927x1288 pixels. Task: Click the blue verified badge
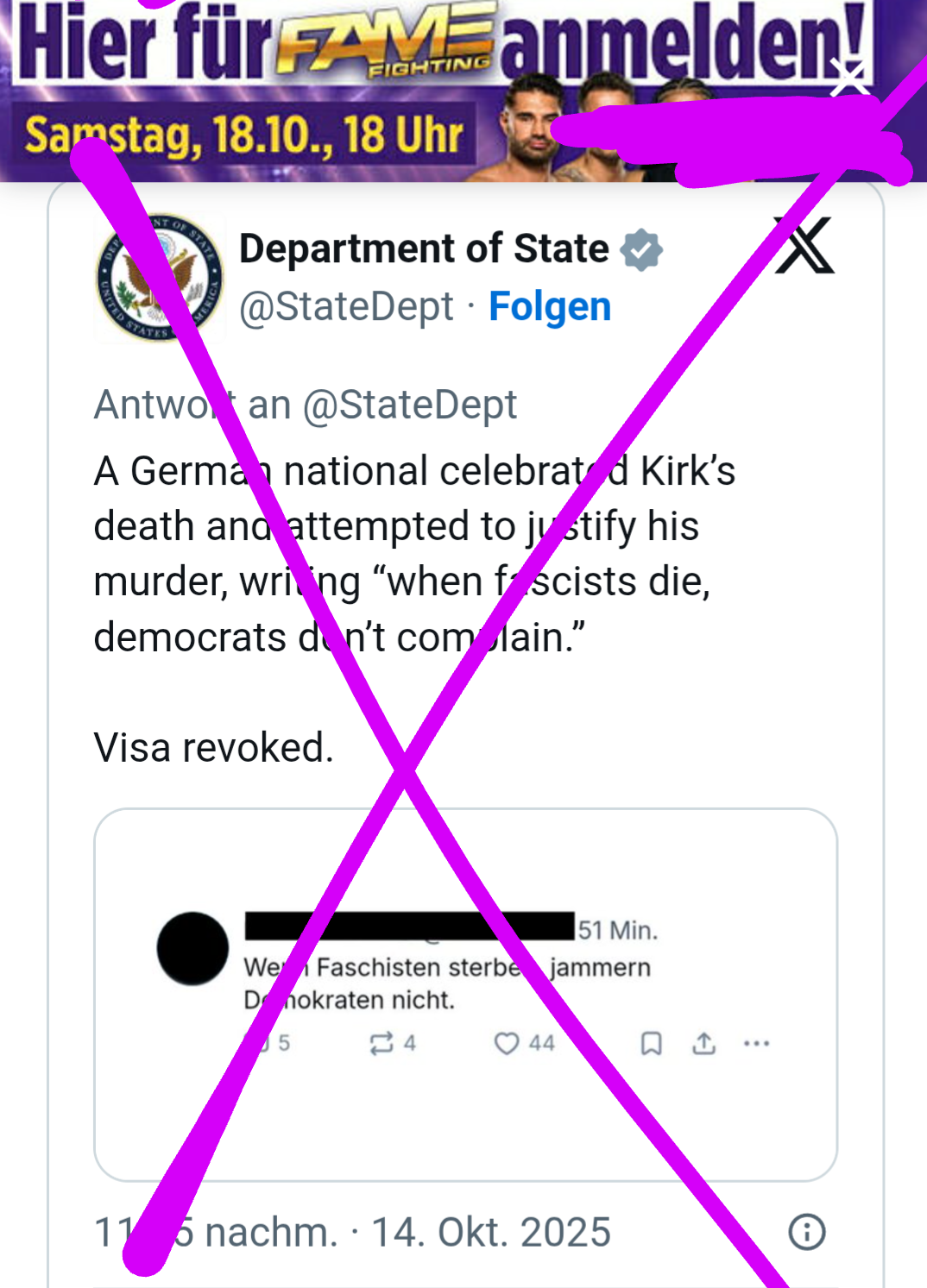(642, 250)
